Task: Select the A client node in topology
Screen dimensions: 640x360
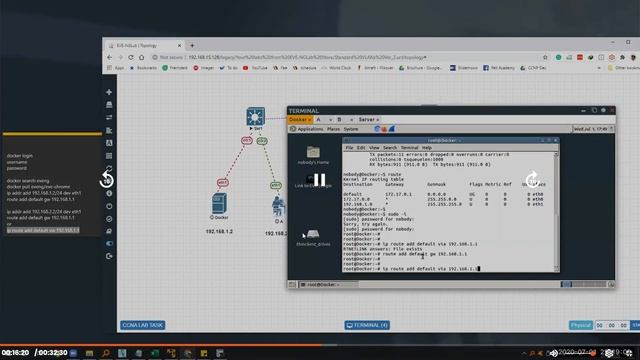Action: click(279, 207)
